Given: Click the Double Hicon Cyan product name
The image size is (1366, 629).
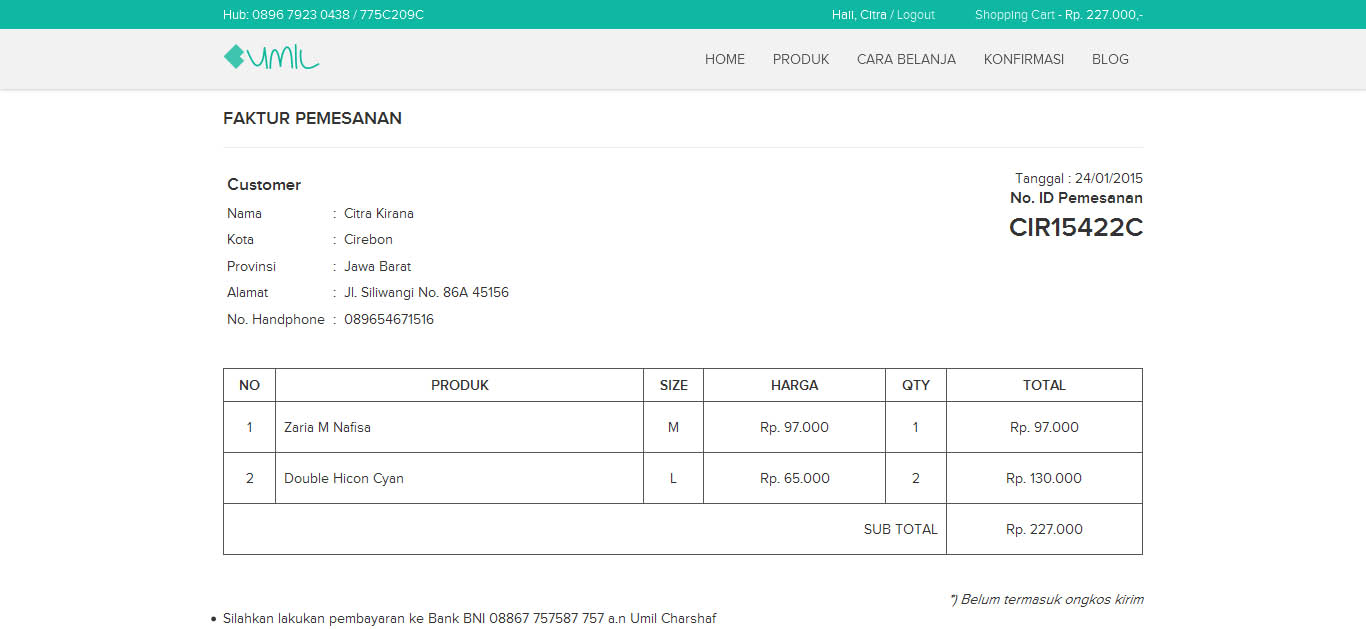Looking at the screenshot, I should click(343, 478).
